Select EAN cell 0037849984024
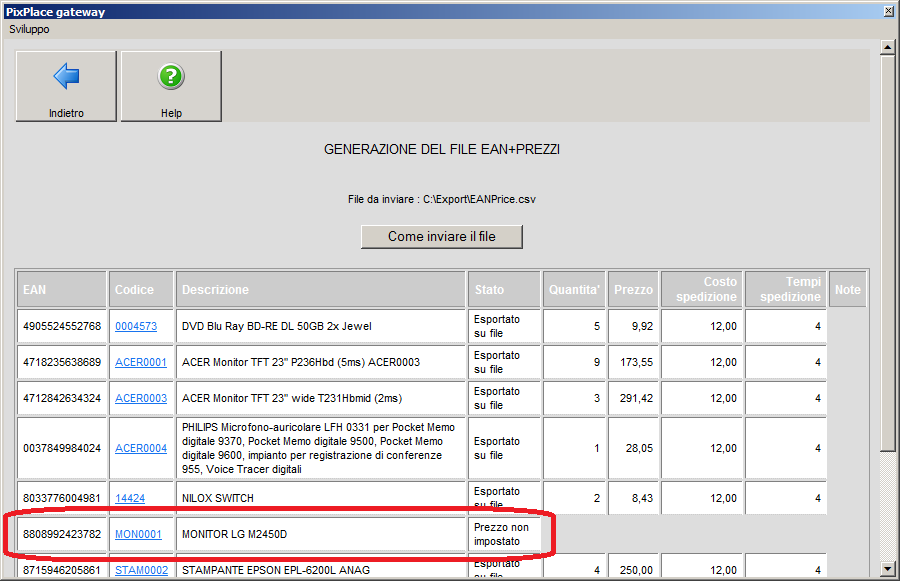This screenshot has width=900, height=581. 62,448
